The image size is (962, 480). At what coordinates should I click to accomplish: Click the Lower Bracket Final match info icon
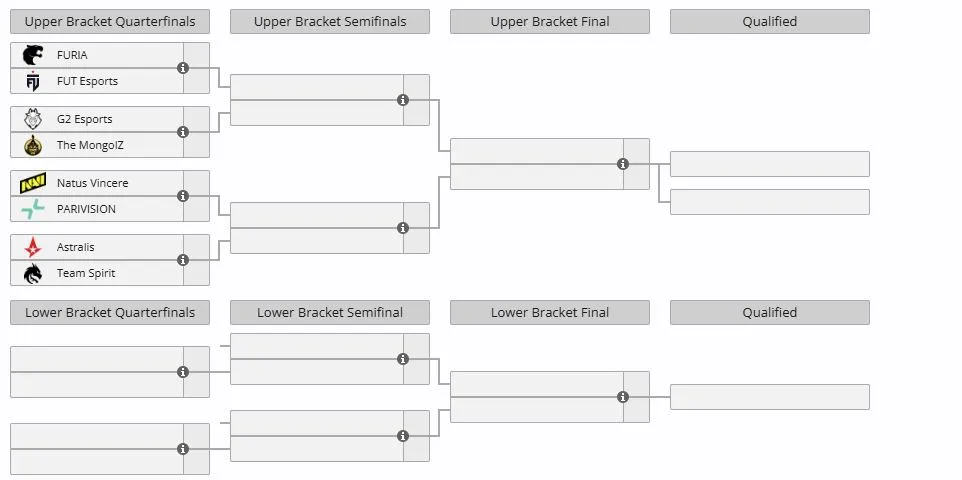(x=623, y=397)
